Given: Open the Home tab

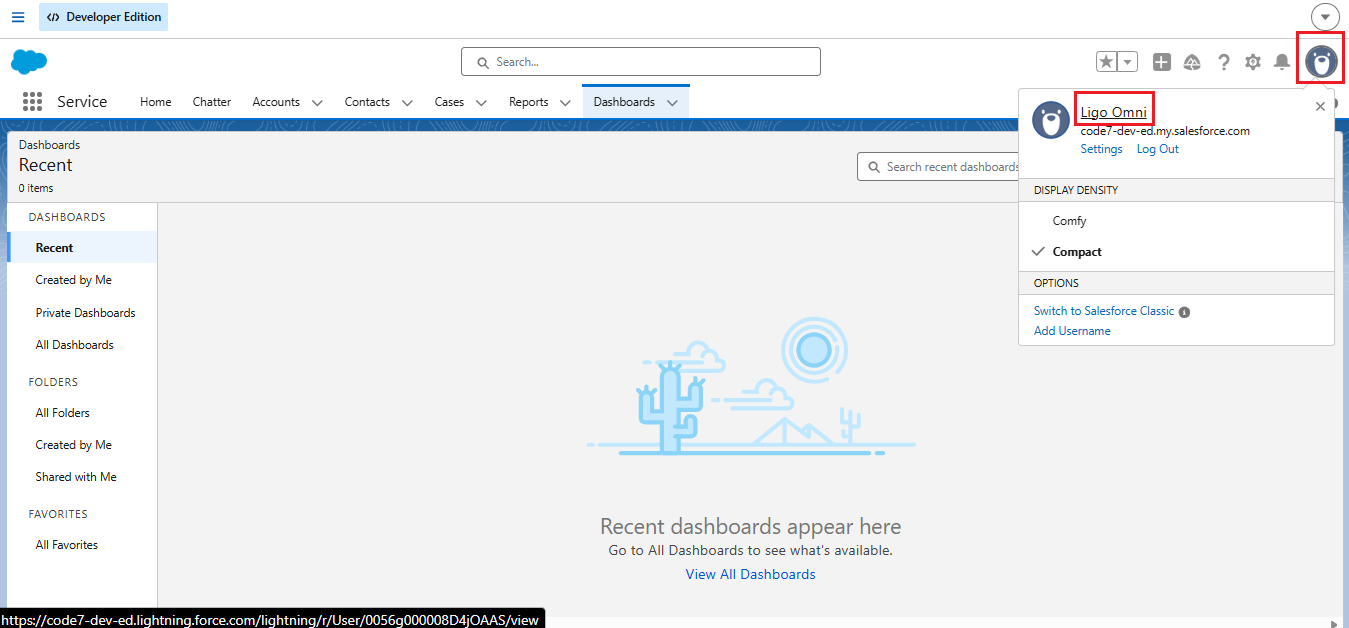Looking at the screenshot, I should [x=155, y=102].
